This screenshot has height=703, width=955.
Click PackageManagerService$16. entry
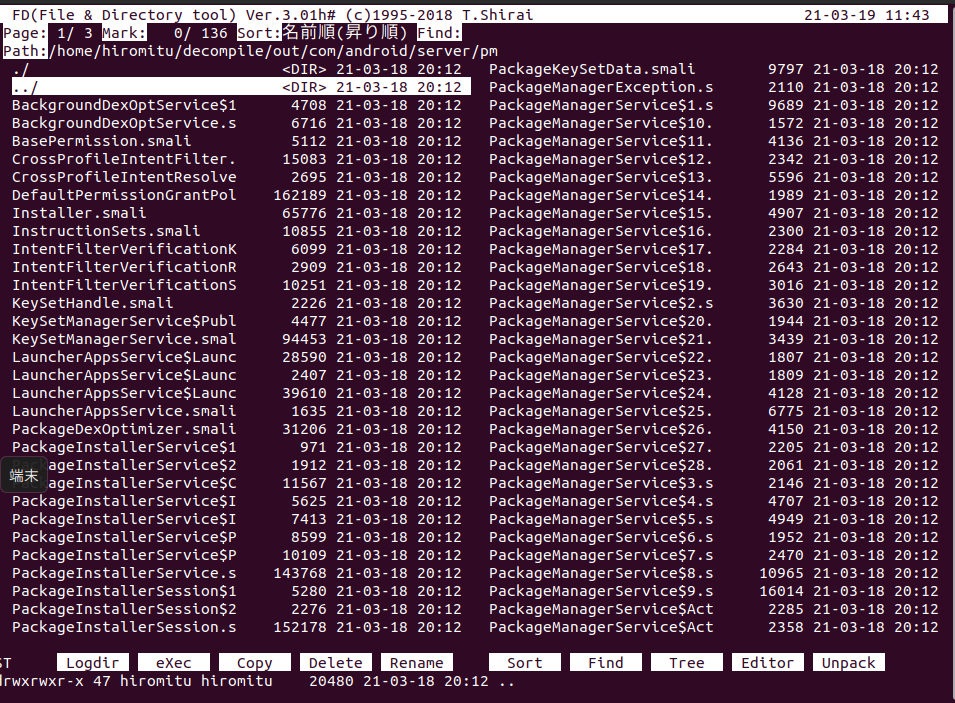[x=714, y=231]
